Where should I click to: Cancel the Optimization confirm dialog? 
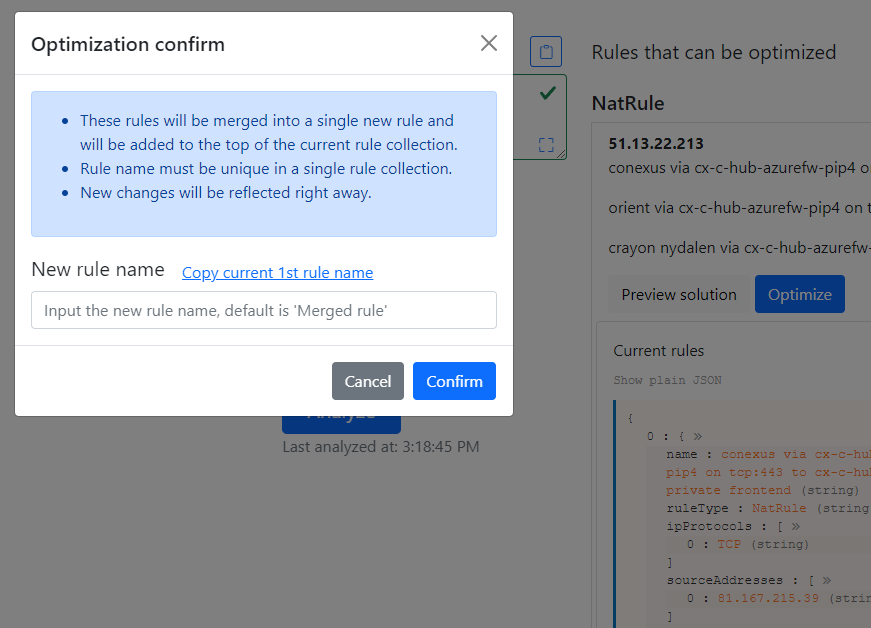(x=367, y=381)
